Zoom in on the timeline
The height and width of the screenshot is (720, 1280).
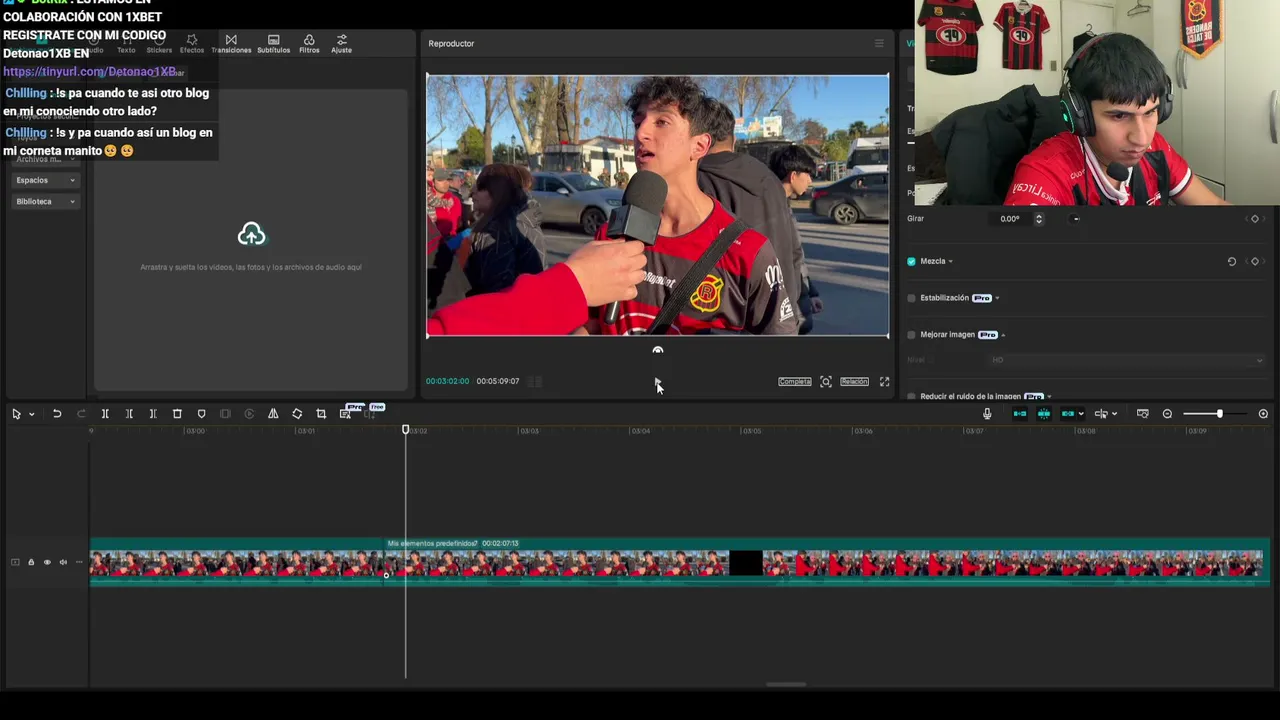(x=1263, y=414)
